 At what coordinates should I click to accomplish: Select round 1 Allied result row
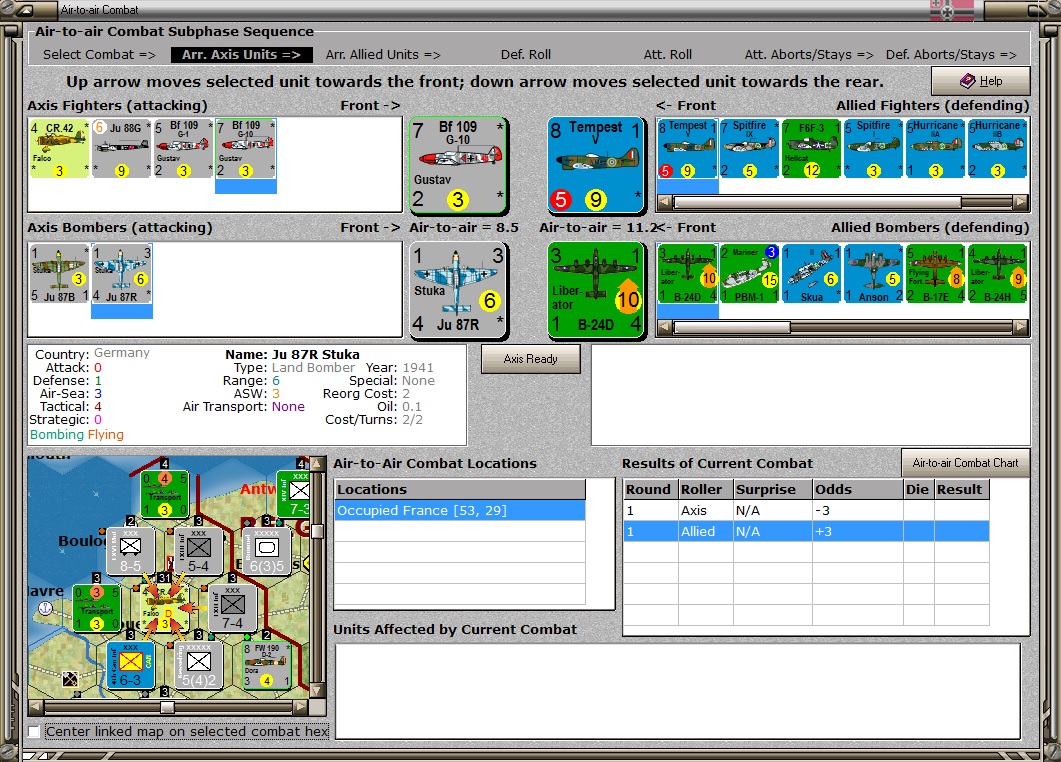[x=806, y=531]
